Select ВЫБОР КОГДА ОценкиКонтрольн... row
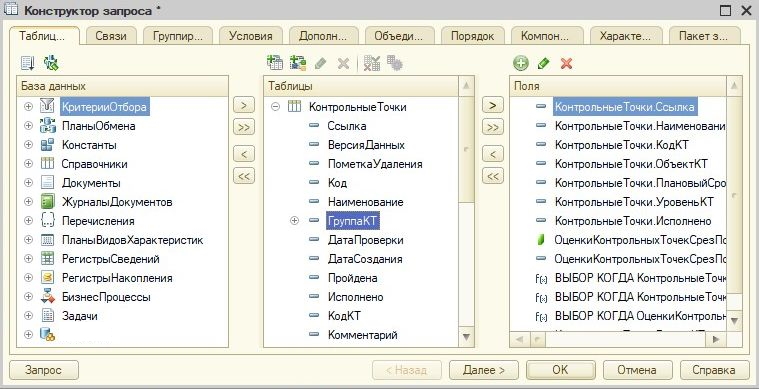This screenshot has width=759, height=389. click(640, 316)
